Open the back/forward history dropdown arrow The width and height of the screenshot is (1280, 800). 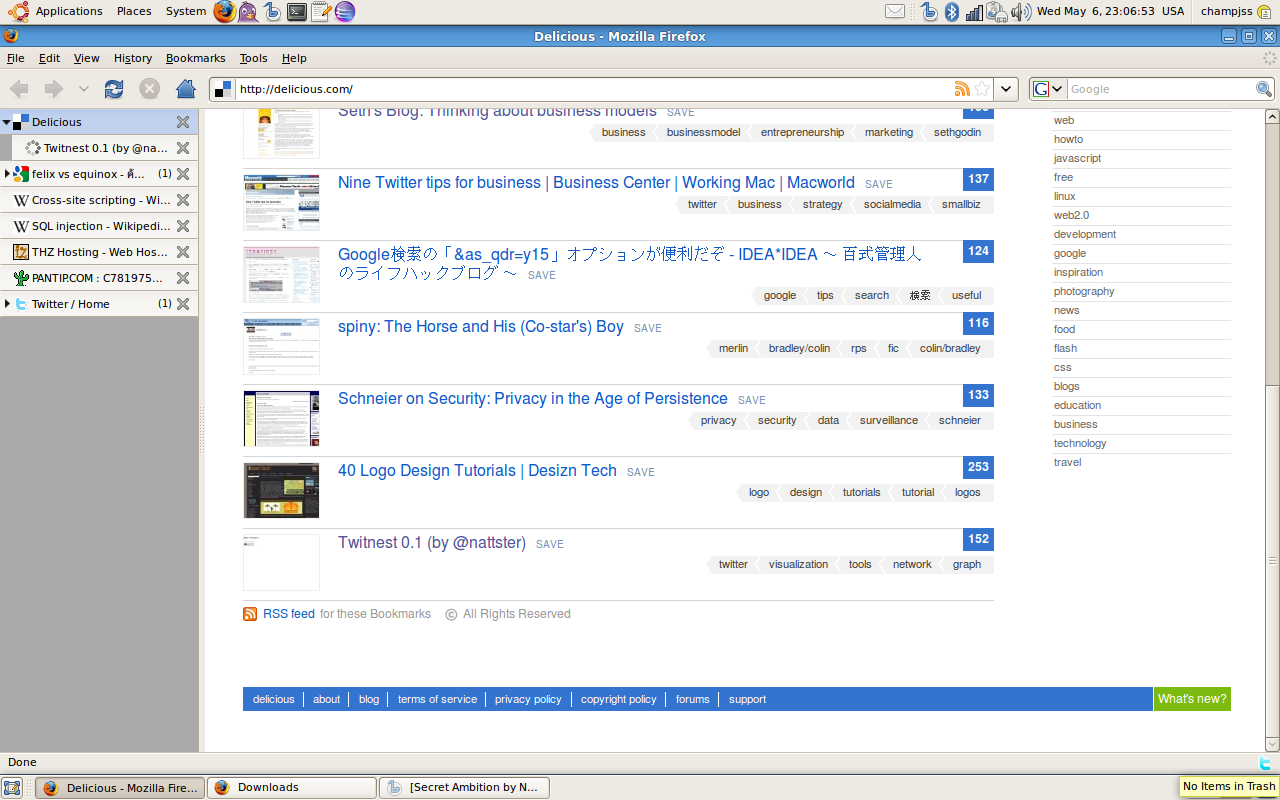click(84, 89)
